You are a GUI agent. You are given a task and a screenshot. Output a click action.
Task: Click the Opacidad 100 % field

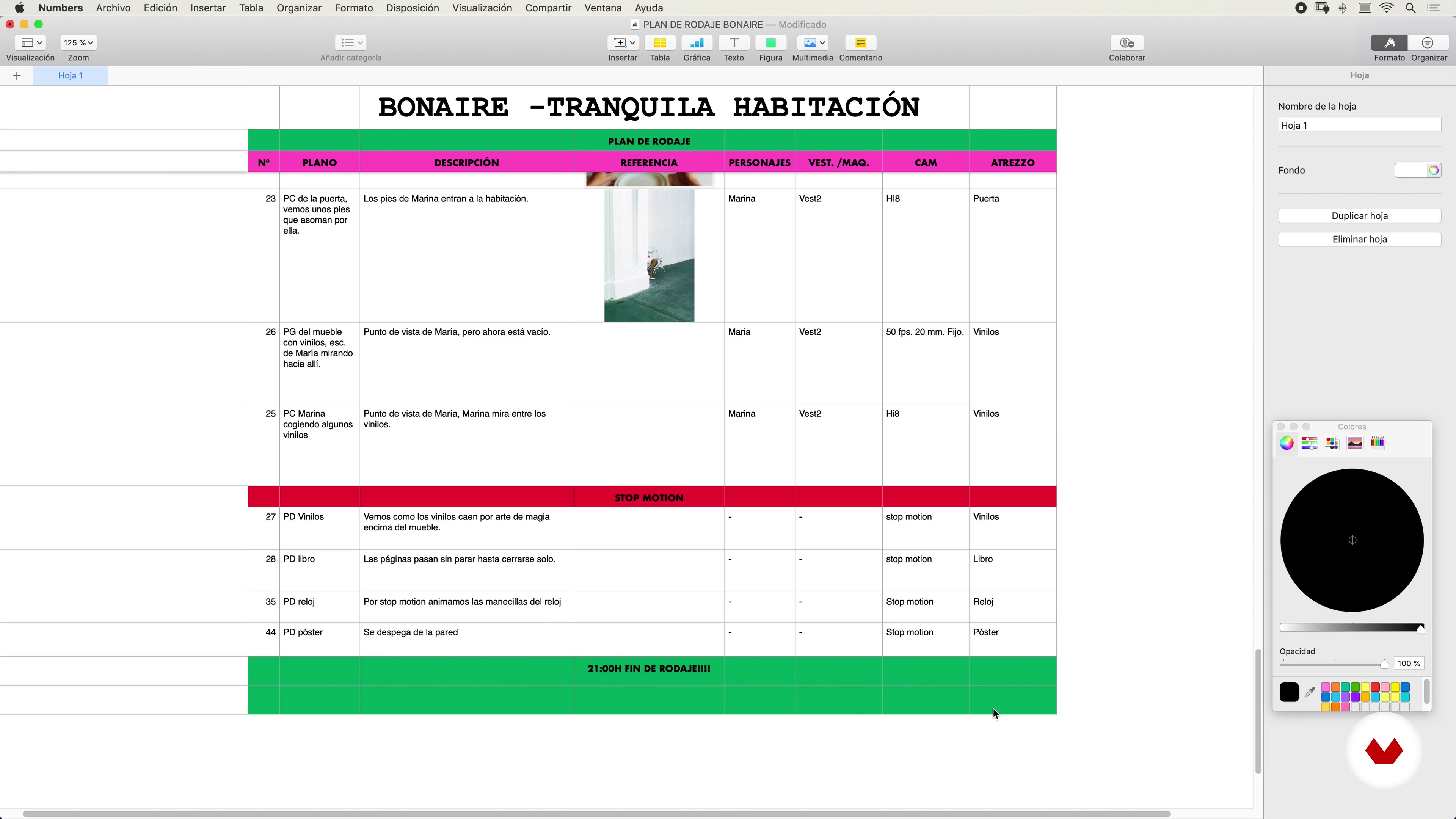pos(1409,664)
